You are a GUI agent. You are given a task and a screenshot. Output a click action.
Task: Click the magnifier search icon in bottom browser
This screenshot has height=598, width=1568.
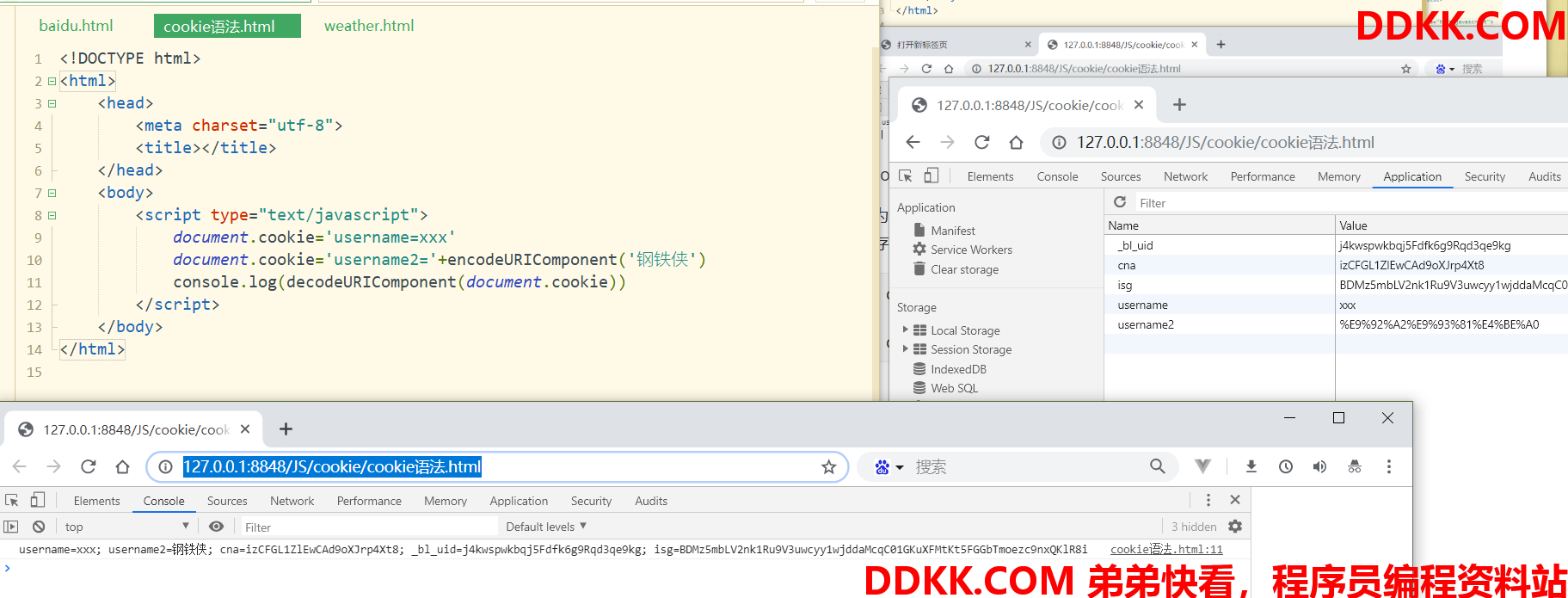click(x=1158, y=466)
